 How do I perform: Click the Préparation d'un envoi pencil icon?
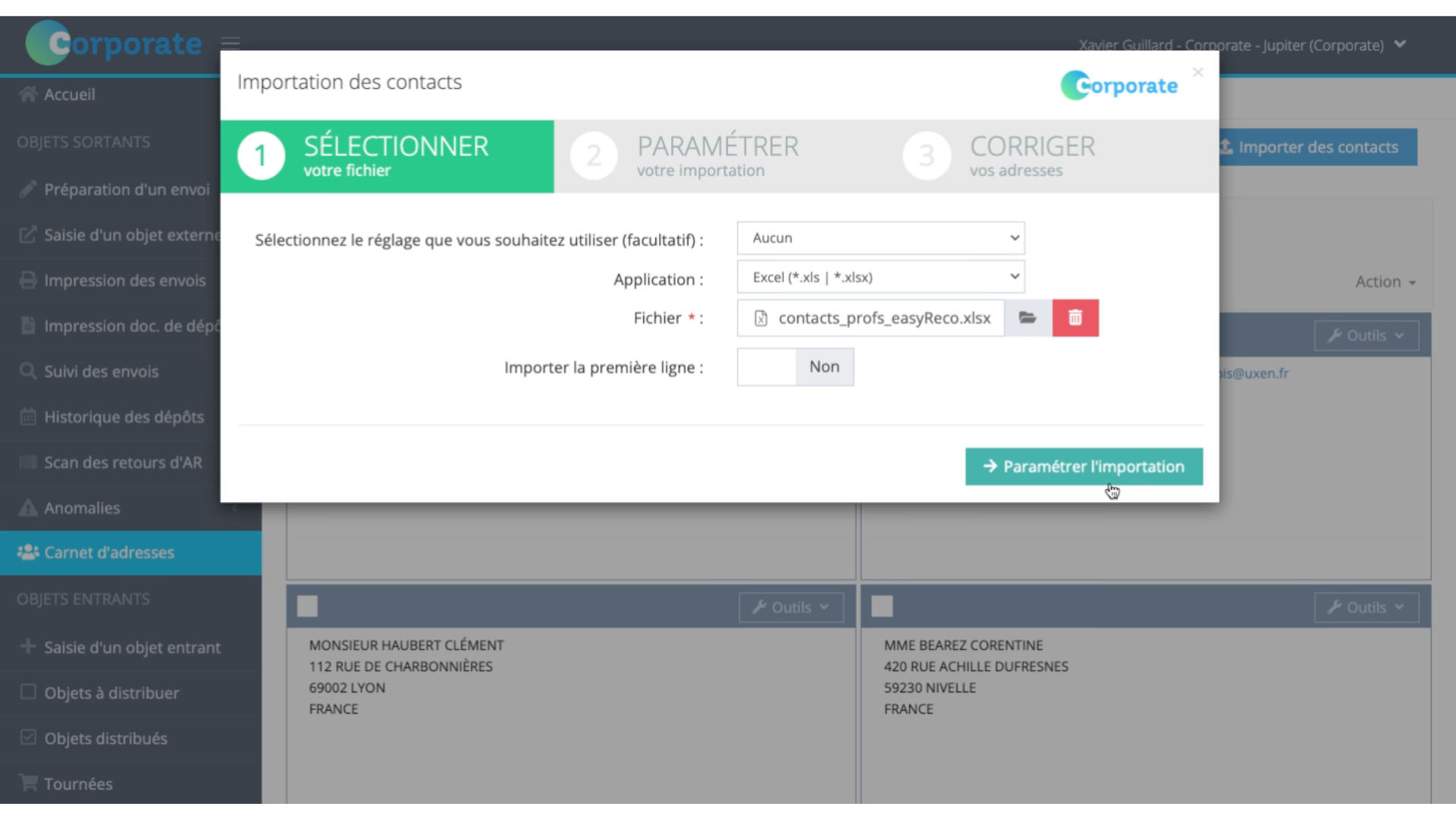28,189
